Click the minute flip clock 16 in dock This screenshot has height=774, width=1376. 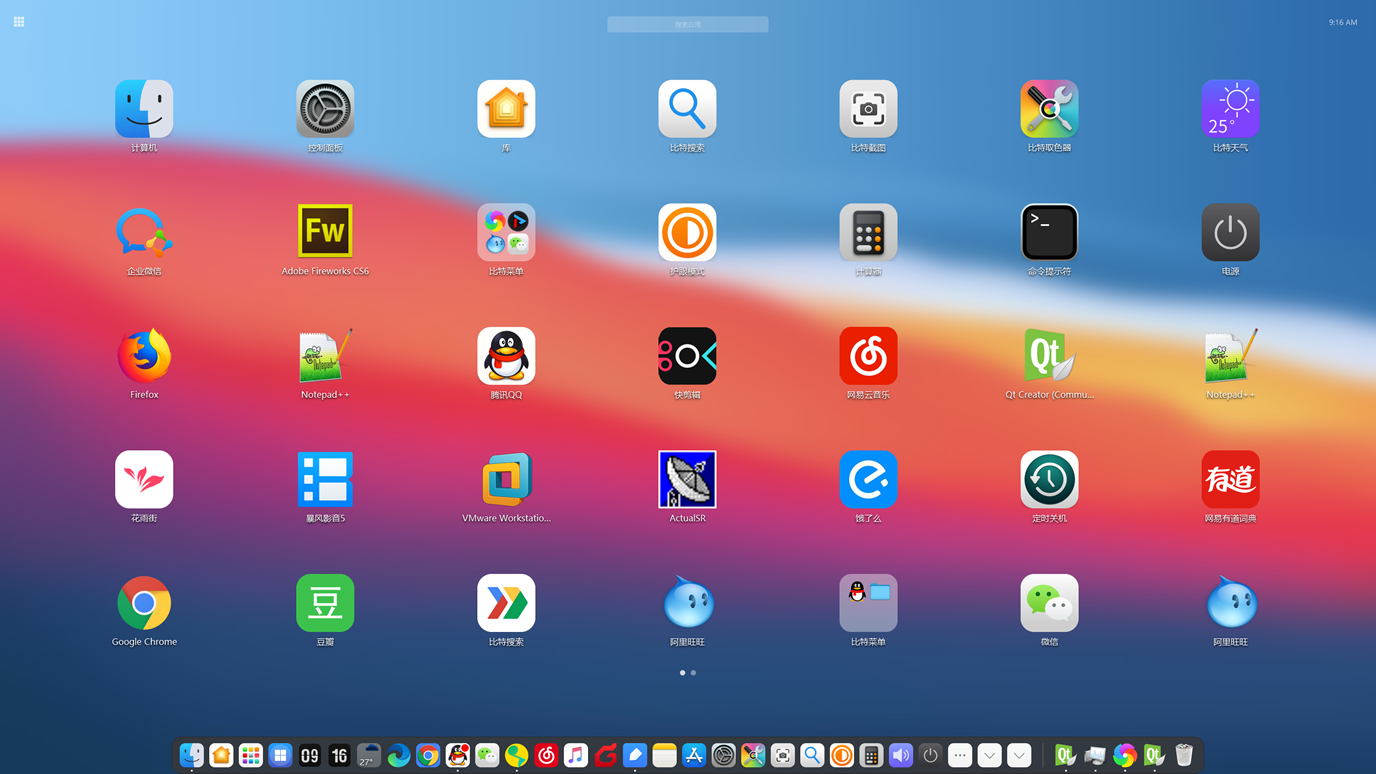click(x=339, y=756)
